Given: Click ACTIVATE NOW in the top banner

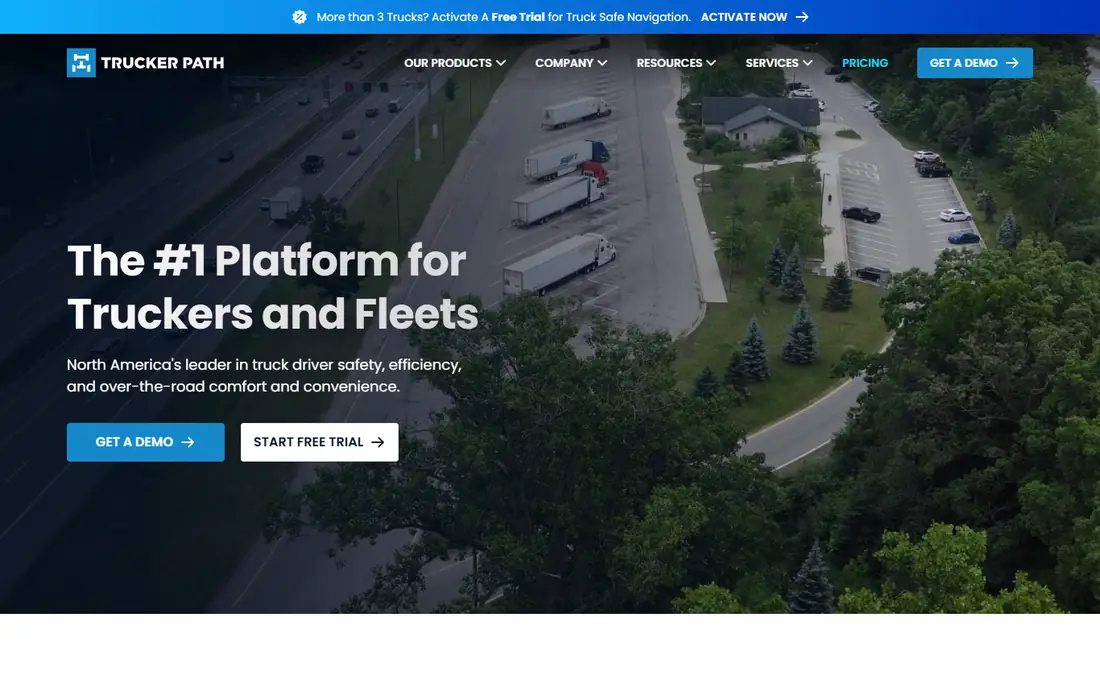Looking at the screenshot, I should click(x=744, y=17).
